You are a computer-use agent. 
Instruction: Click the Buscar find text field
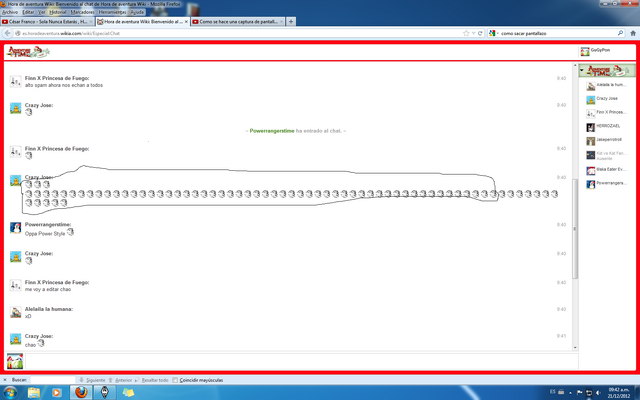[x=53, y=380]
